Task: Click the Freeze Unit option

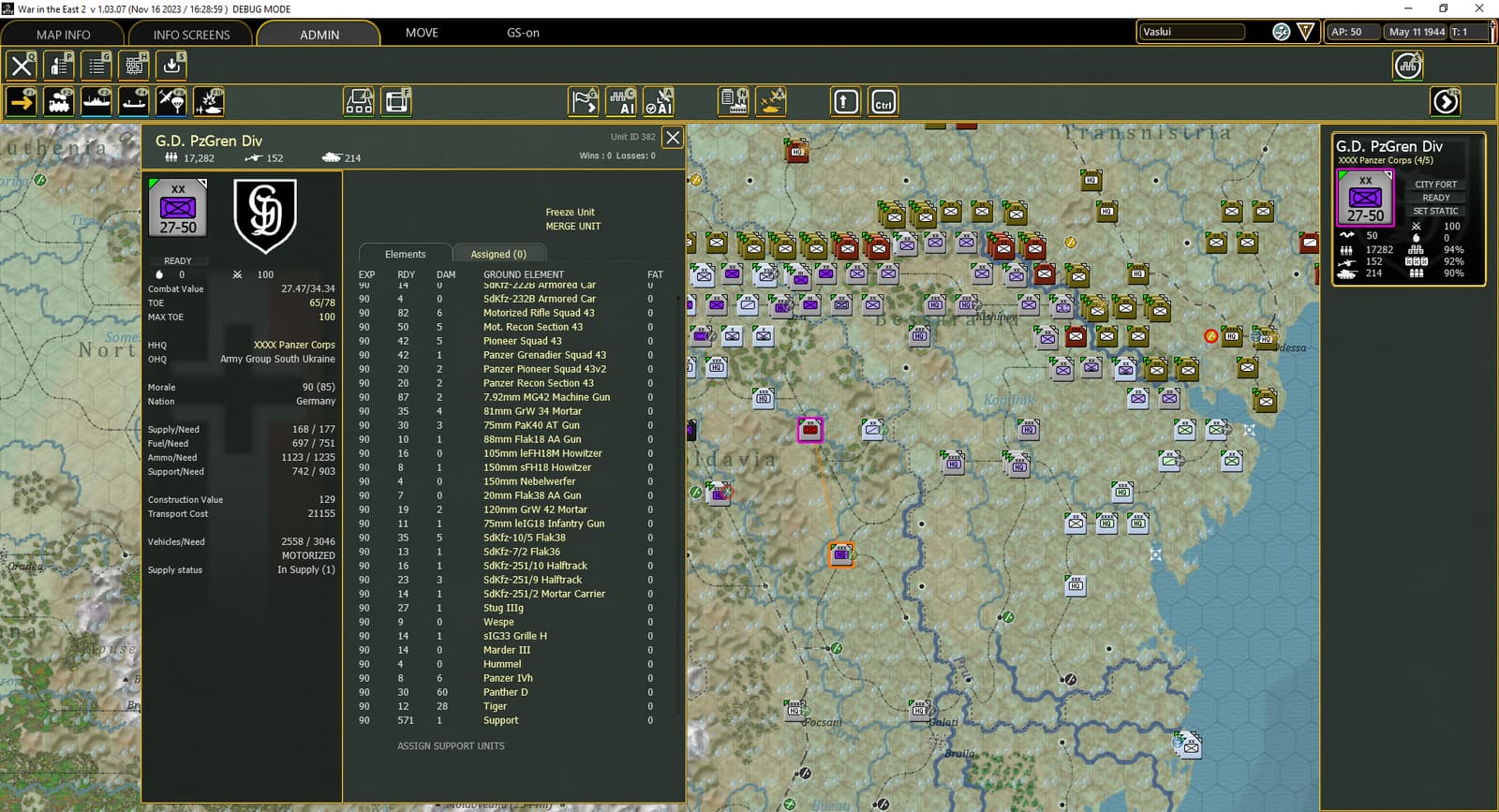Action: 571,213
